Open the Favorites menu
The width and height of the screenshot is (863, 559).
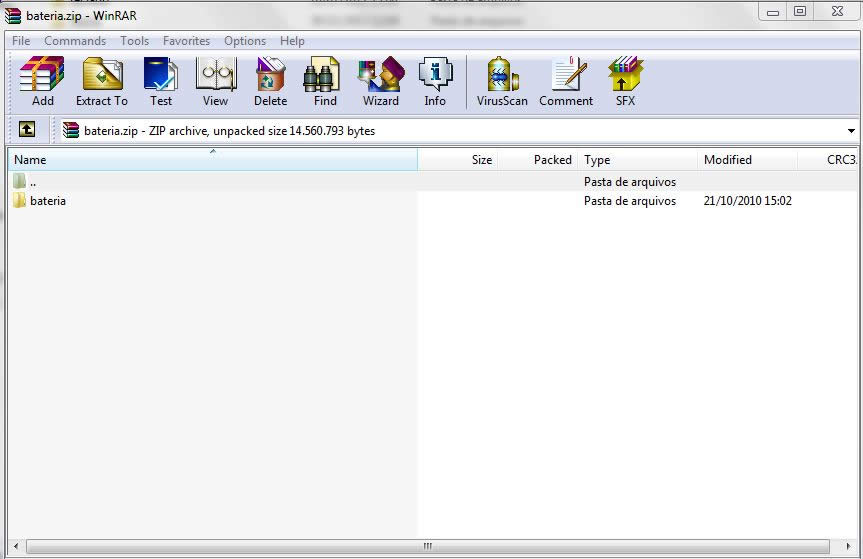click(x=187, y=41)
